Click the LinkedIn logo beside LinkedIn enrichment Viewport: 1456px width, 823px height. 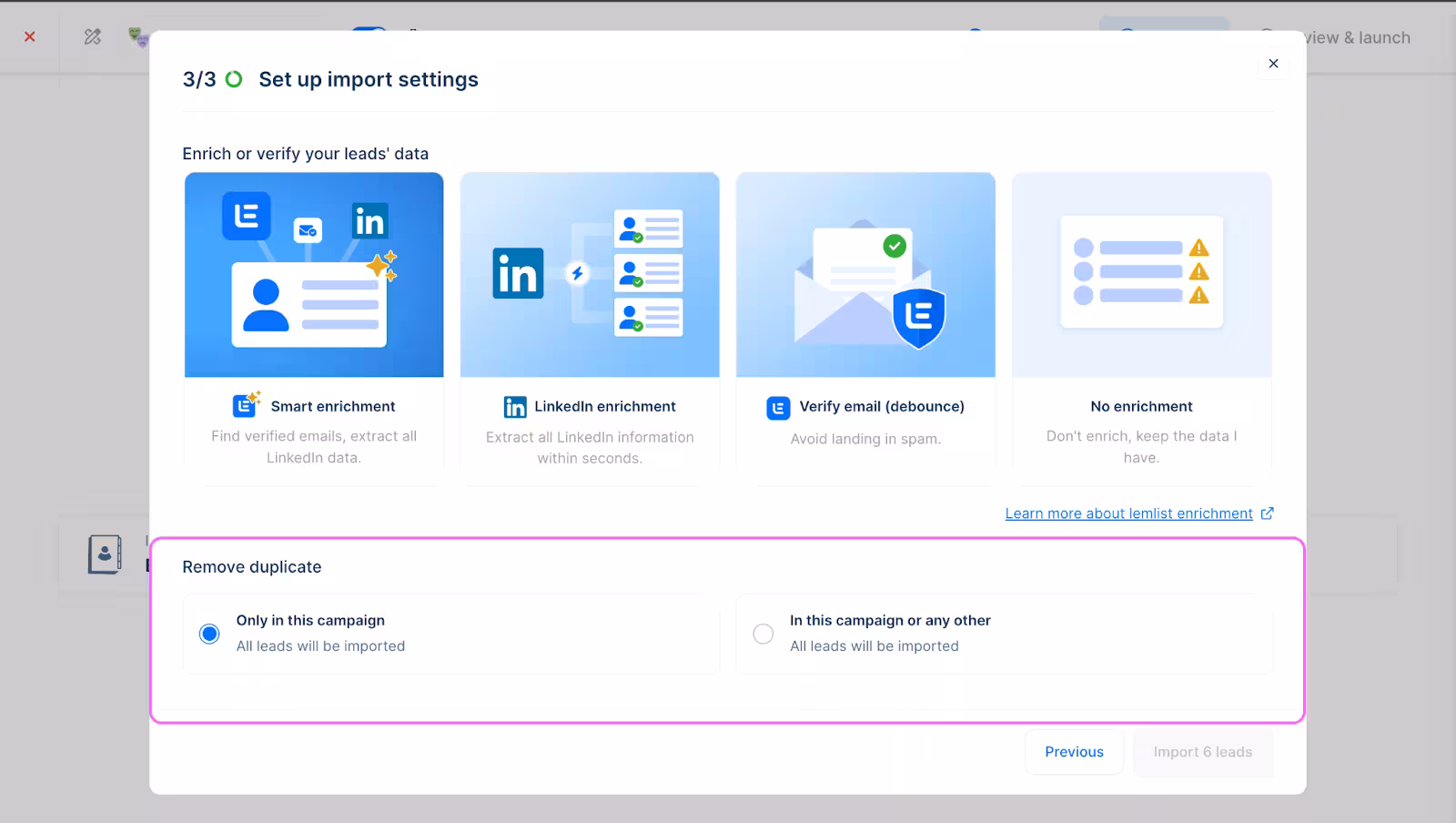click(x=515, y=407)
